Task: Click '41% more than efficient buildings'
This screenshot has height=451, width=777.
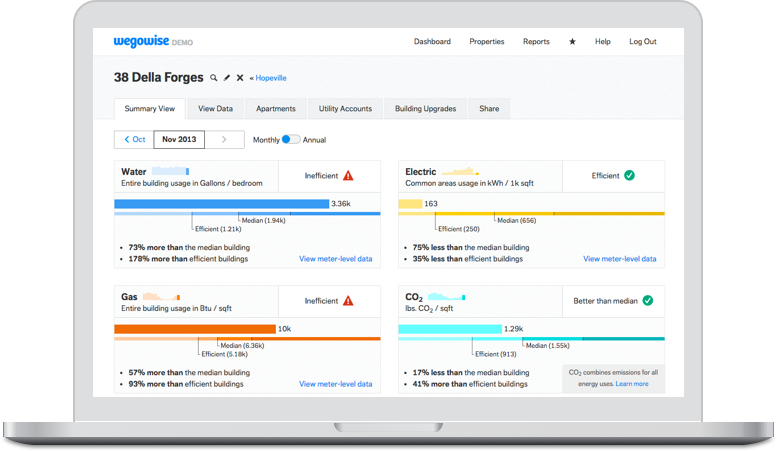Action: coord(470,384)
